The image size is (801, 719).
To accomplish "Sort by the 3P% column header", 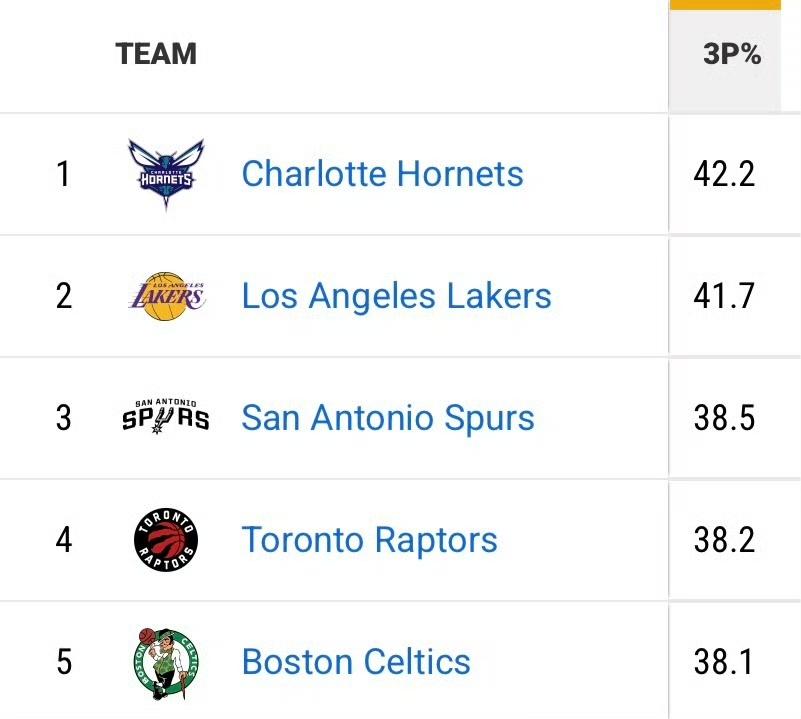I will (x=731, y=54).
